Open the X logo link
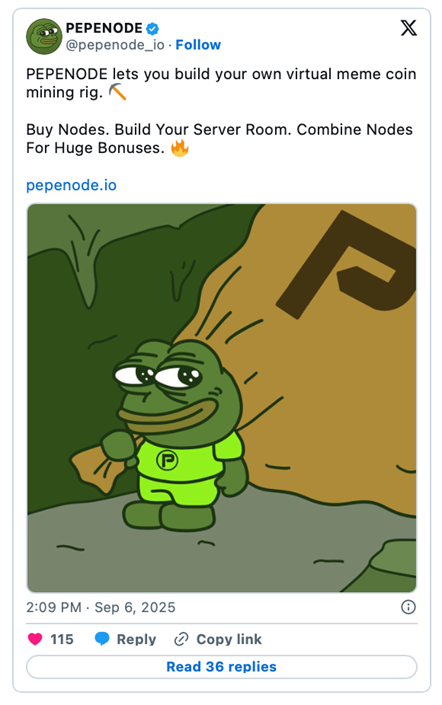This screenshot has width=442, height=705. tap(408, 28)
